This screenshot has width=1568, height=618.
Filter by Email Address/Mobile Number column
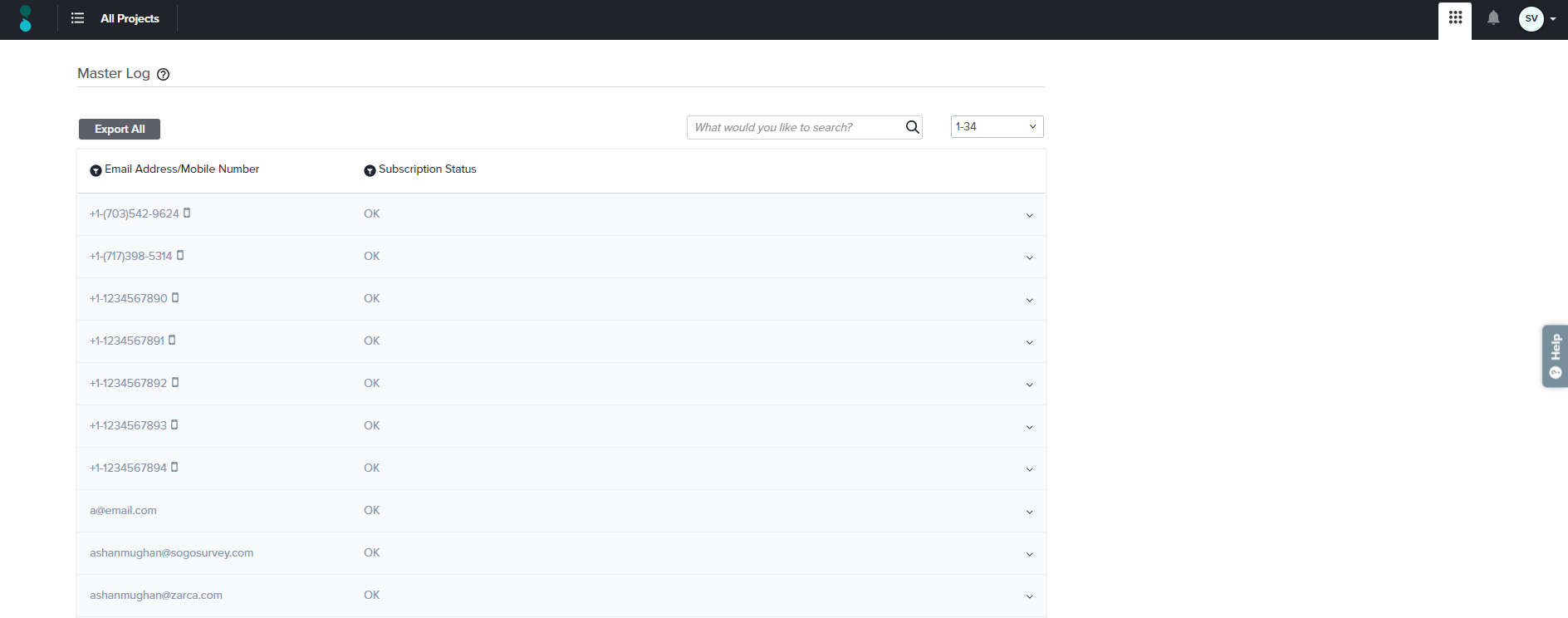pyautogui.click(x=96, y=170)
